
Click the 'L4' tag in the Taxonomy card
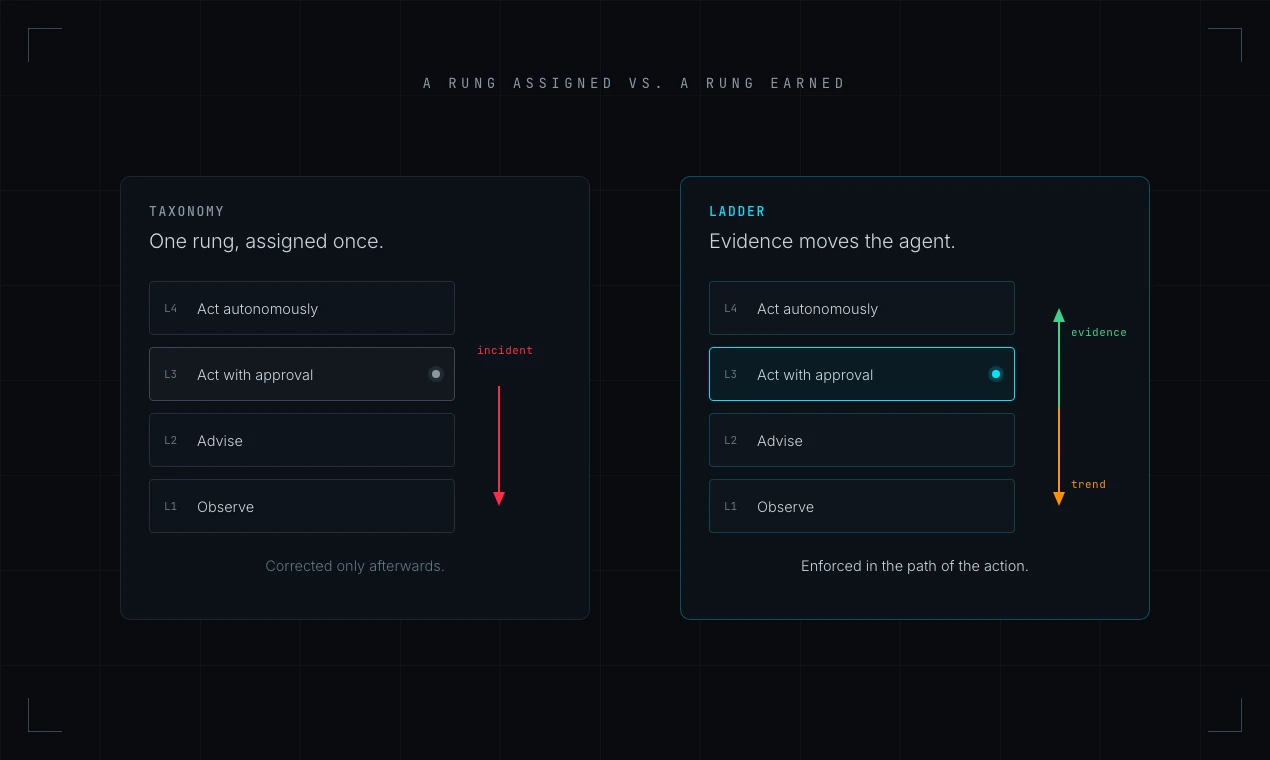pyautogui.click(x=171, y=309)
